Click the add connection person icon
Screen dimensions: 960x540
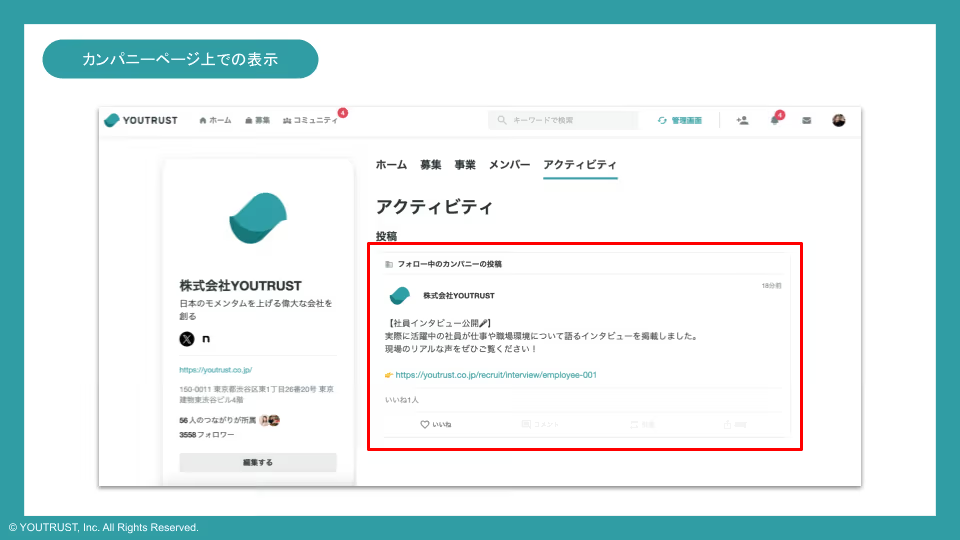[x=742, y=121]
